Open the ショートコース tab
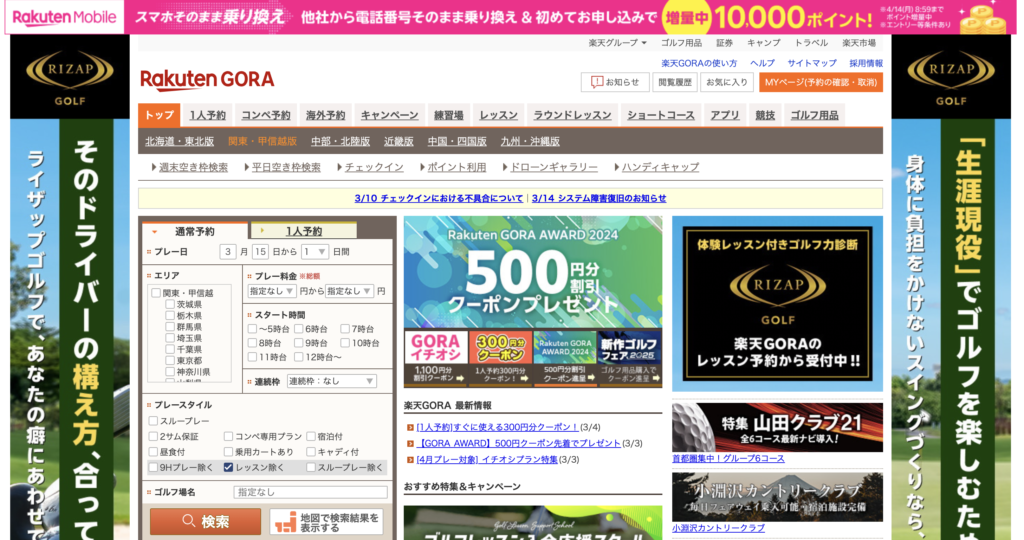 (x=660, y=115)
